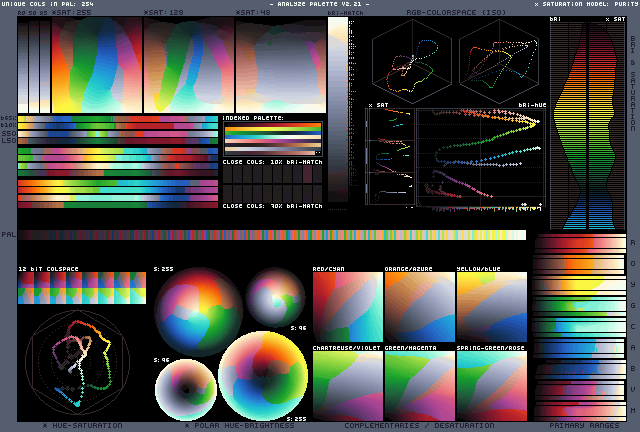
Task: Select the SAT:128 hue map panel
Action: click(x=188, y=65)
